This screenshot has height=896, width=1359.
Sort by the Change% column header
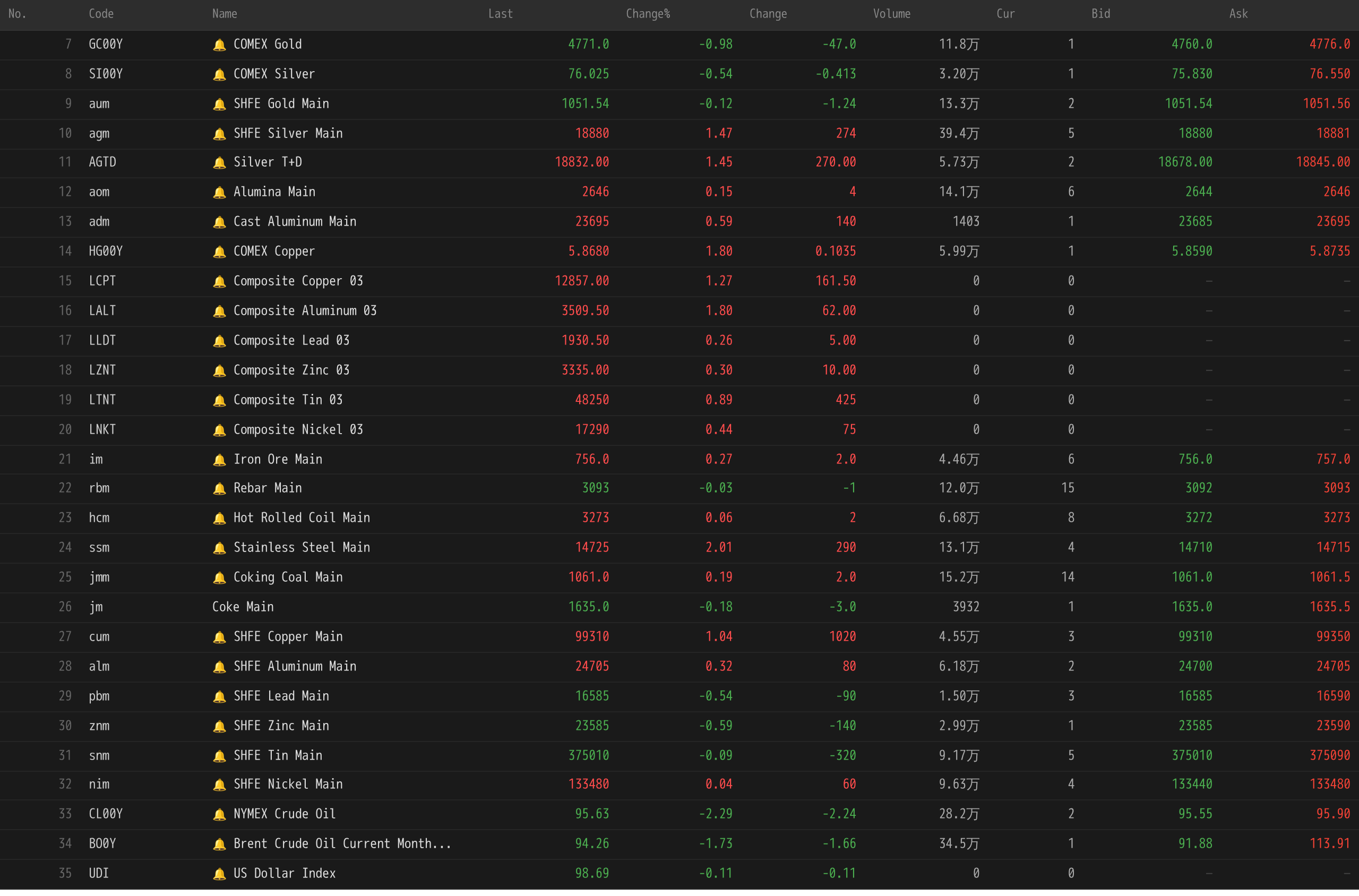click(648, 14)
